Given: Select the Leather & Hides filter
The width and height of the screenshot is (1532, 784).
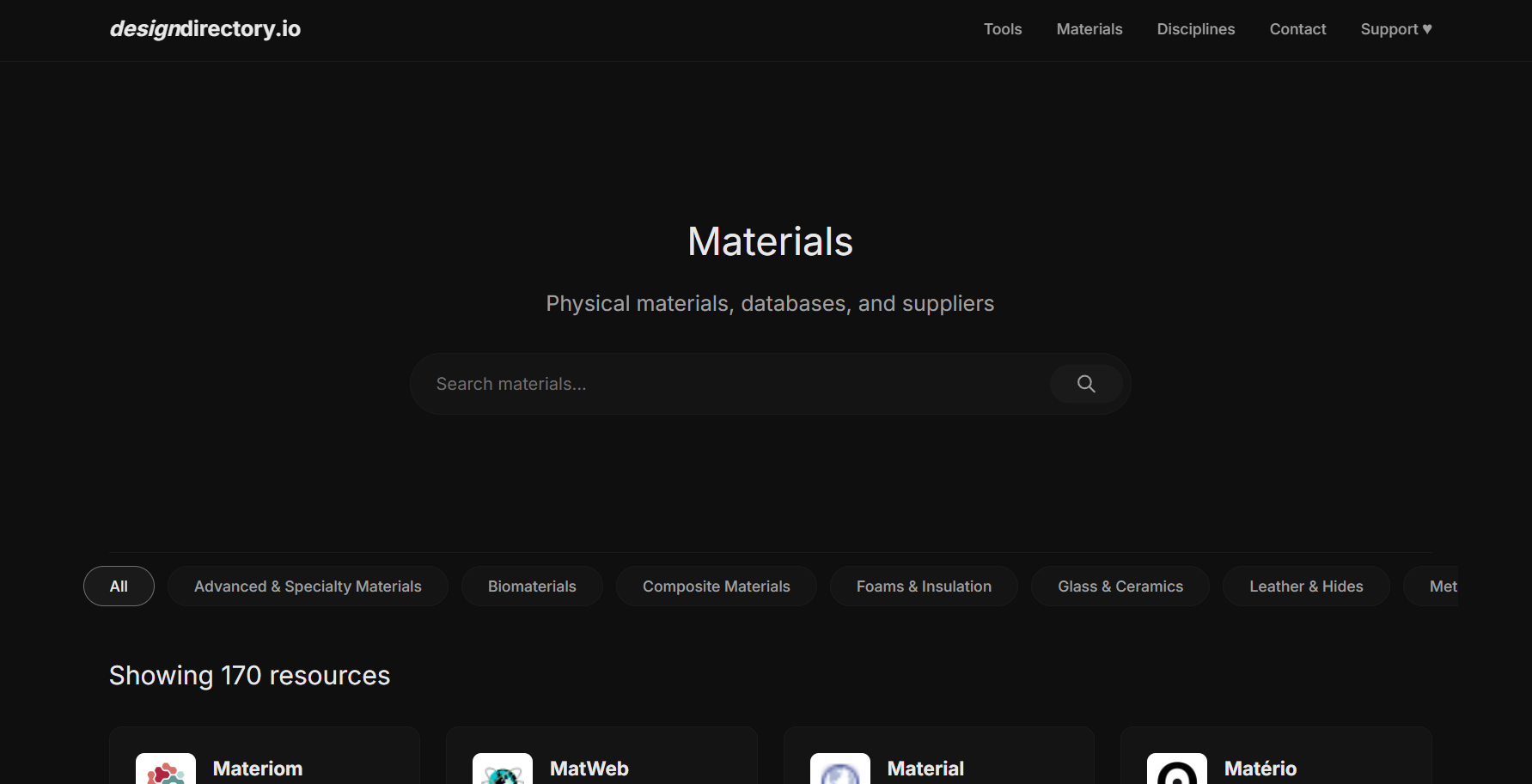Looking at the screenshot, I should pyautogui.click(x=1306, y=586).
